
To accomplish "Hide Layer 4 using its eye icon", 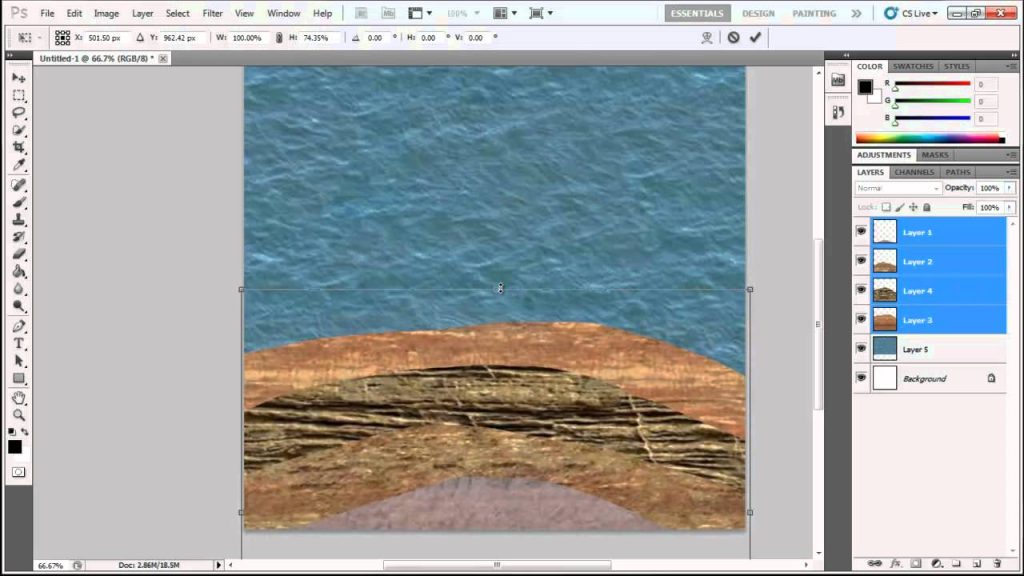I will click(x=861, y=289).
